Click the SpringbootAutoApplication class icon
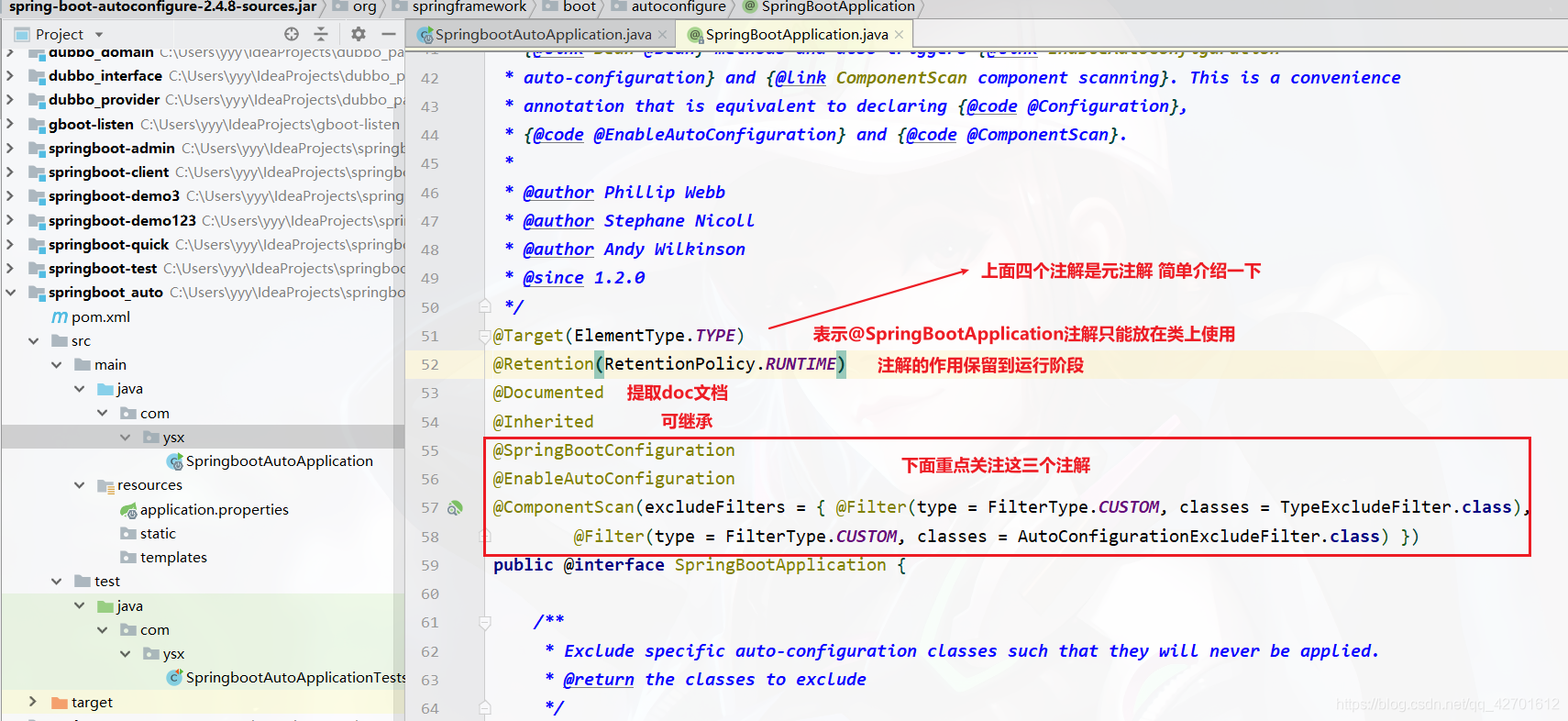 174,460
